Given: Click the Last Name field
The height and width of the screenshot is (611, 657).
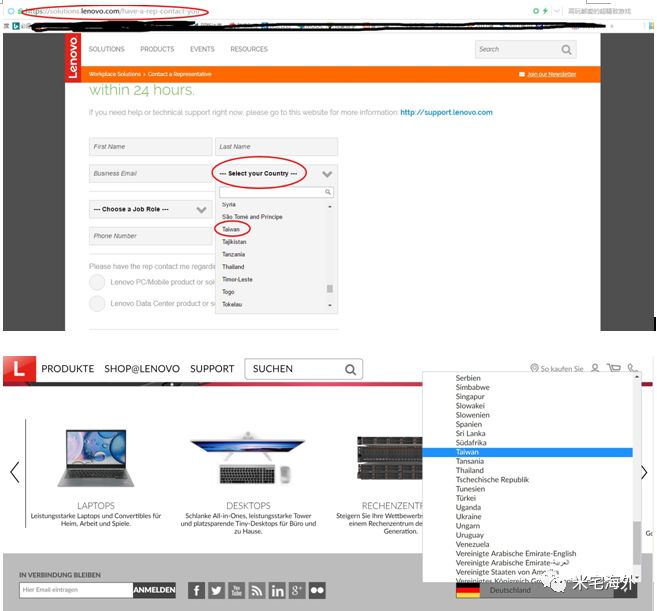Looking at the screenshot, I should pyautogui.click(x=277, y=147).
